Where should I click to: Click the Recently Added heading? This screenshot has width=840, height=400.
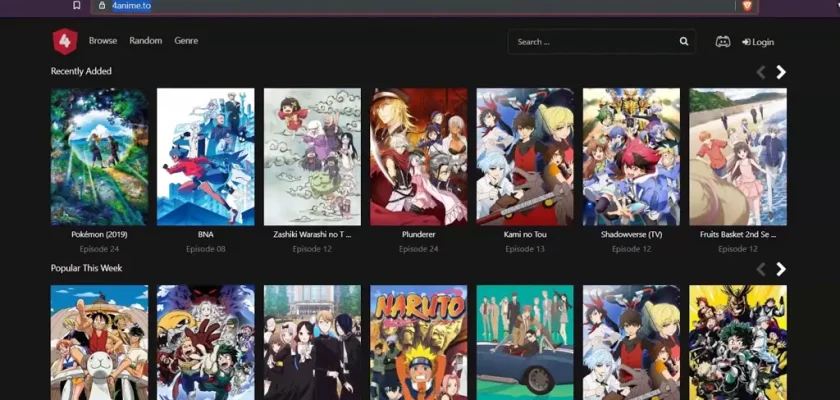(x=81, y=71)
